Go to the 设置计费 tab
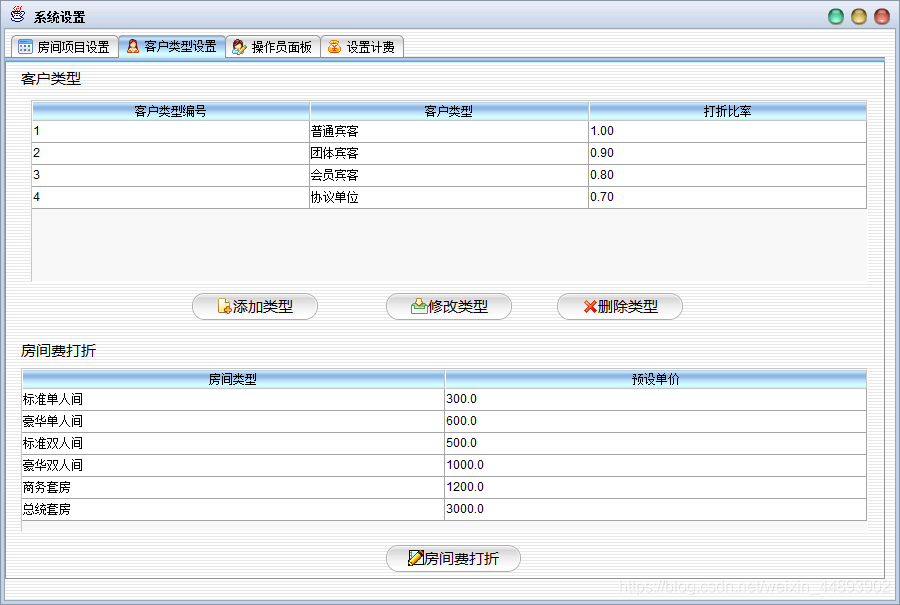Viewport: 900px width, 605px height. point(362,46)
